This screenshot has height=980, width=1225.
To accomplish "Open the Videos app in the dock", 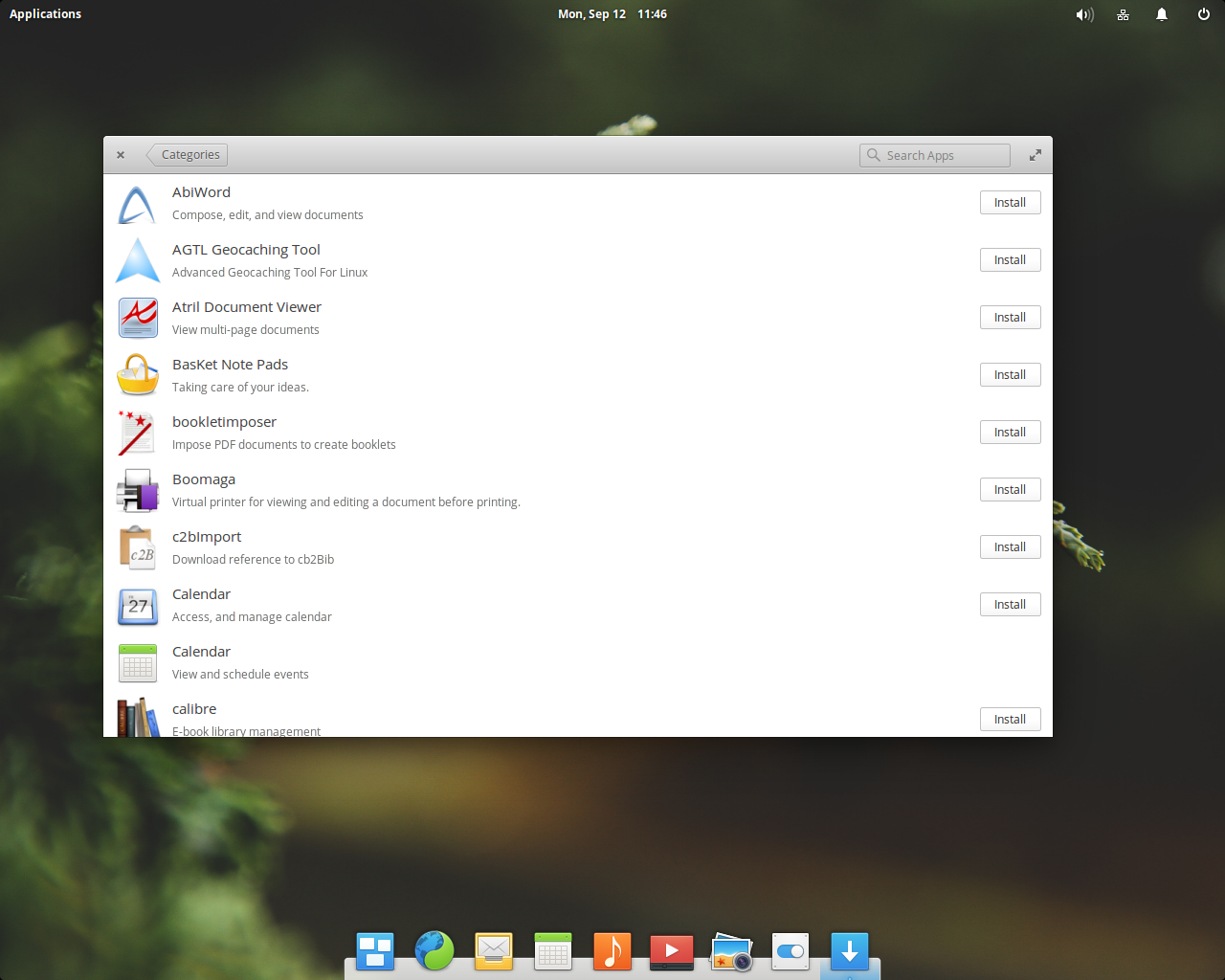I will point(672,952).
